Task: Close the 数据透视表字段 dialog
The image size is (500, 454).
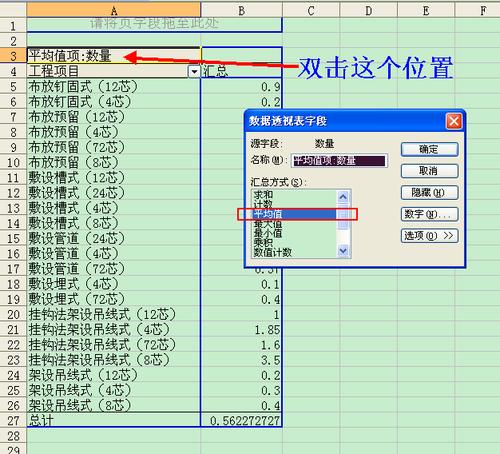Action: [x=454, y=121]
